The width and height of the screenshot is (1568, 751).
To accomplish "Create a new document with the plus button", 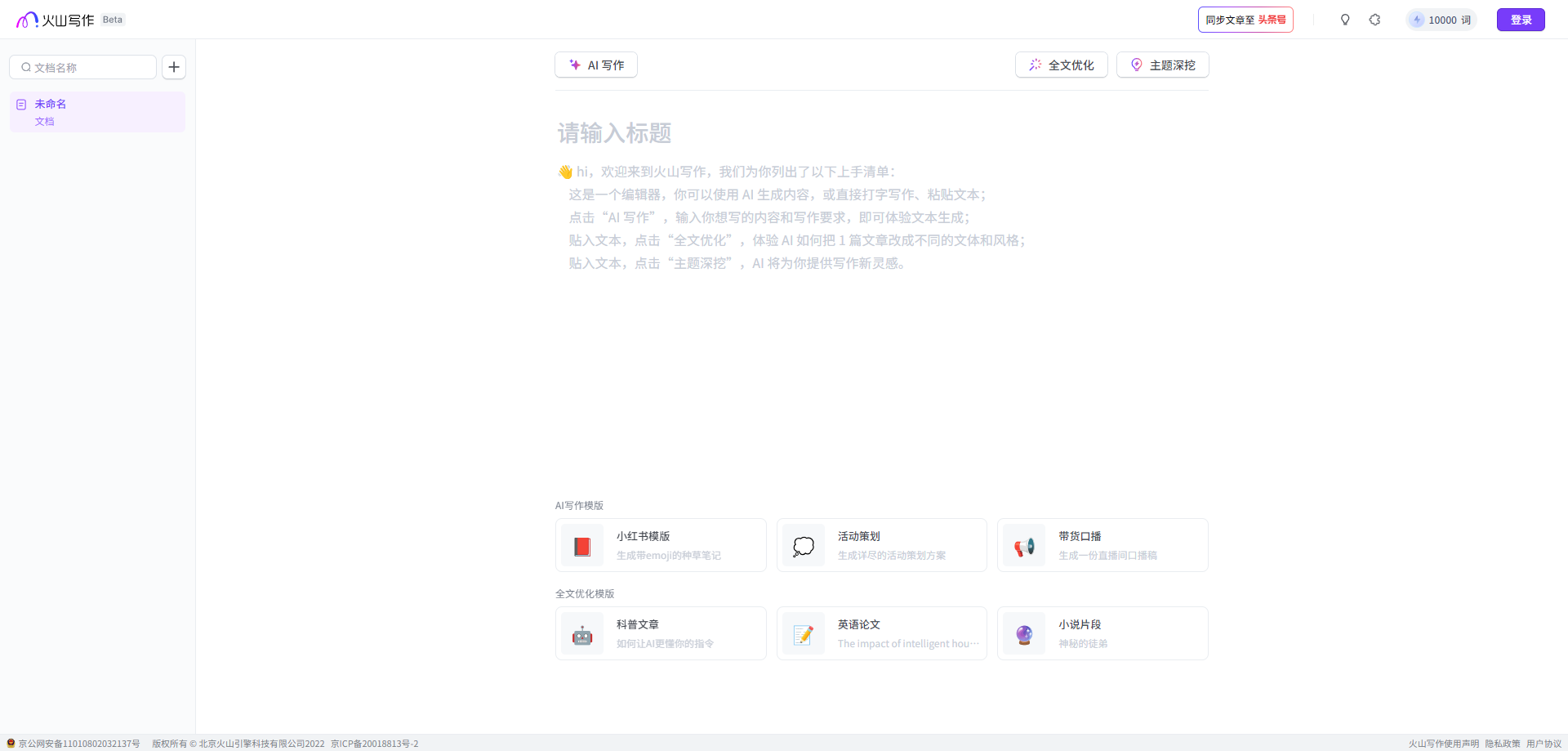I will click(x=173, y=66).
